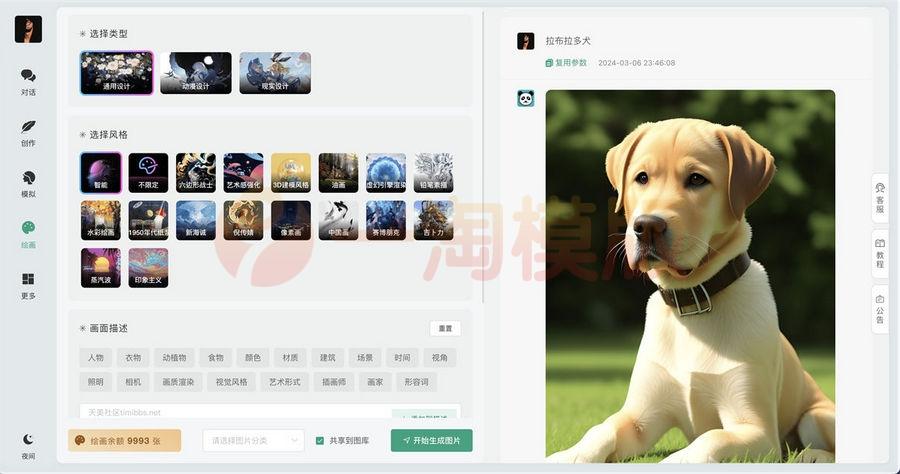Select the 动漫设计 type option
Image resolution: width=900 pixels, height=474 pixels.
(196, 73)
